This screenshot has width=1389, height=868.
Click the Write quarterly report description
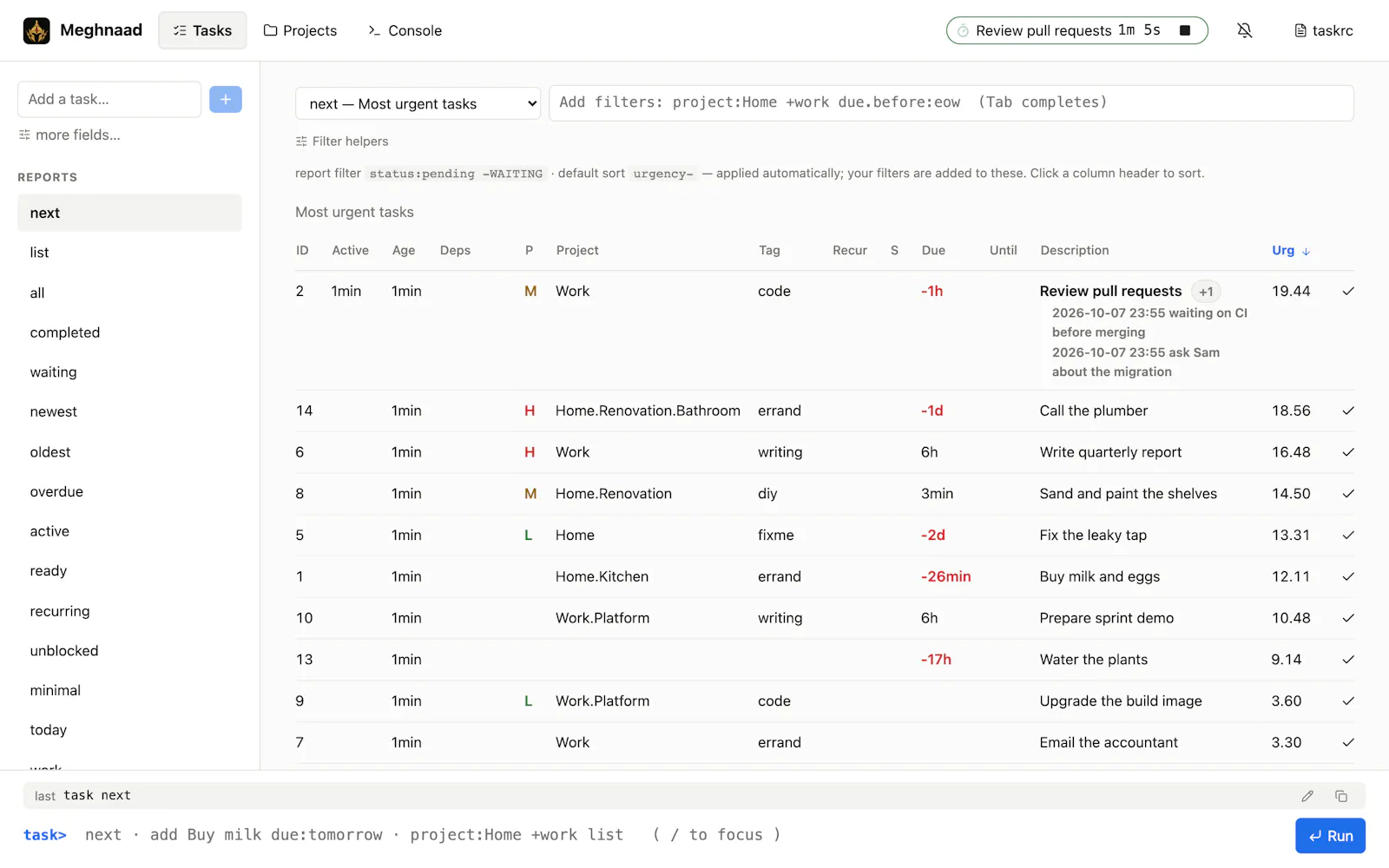pyautogui.click(x=1110, y=452)
